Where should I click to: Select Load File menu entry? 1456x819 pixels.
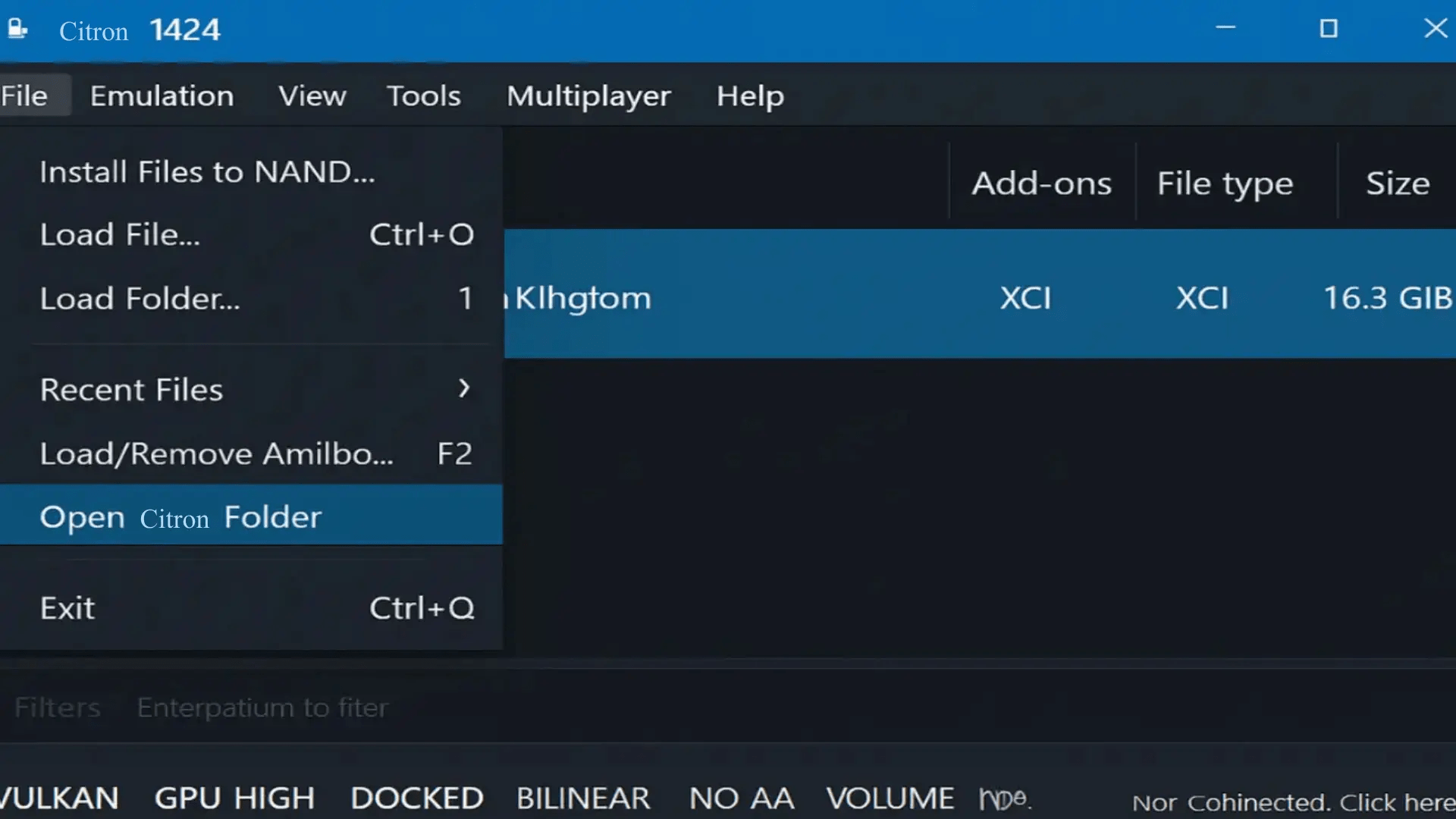coord(120,235)
